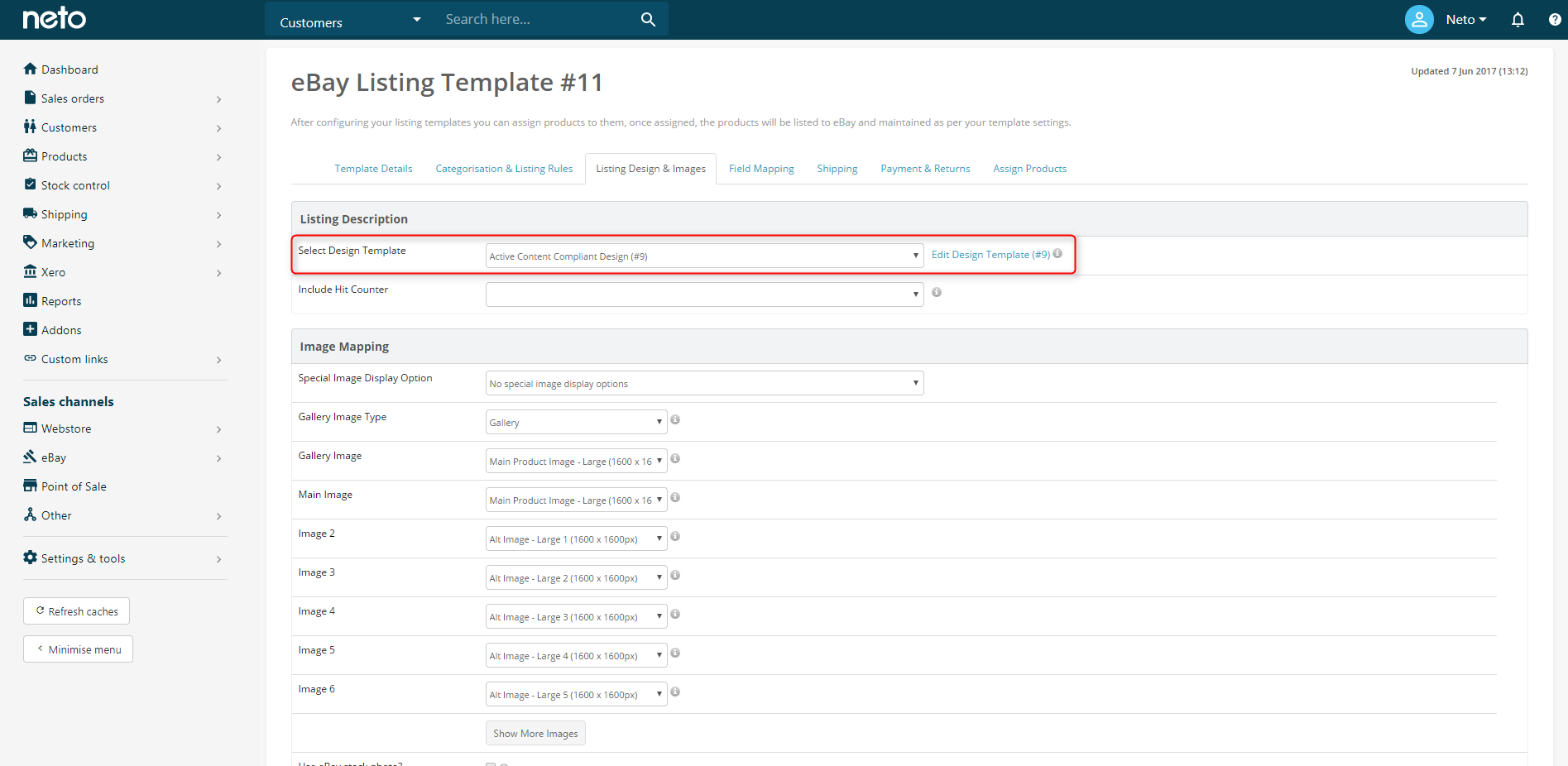Click info icon after Edit Design Template link
This screenshot has height=766, width=1568.
(x=1057, y=253)
